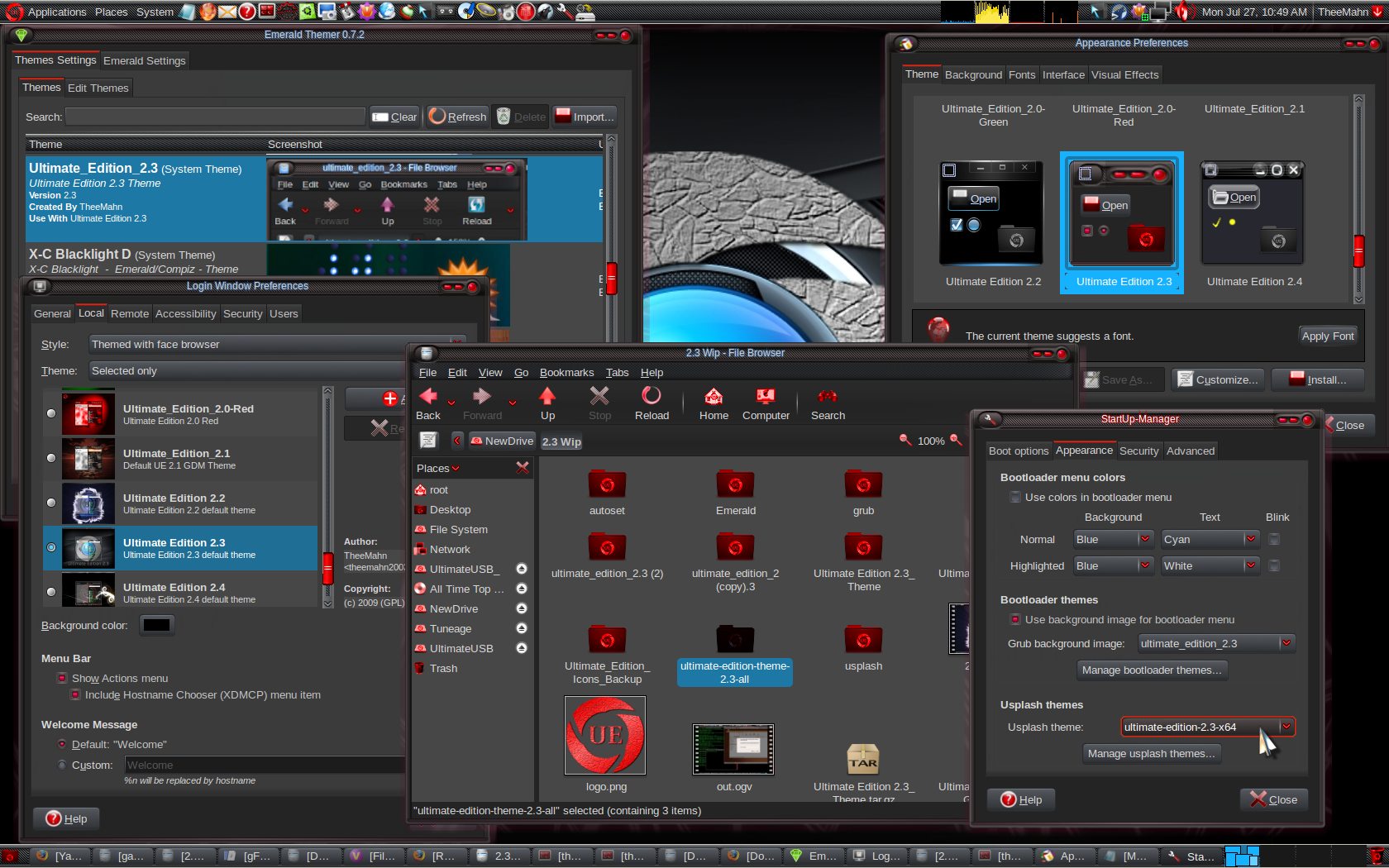Choose Ultimate_Edition_2.1 login theme icon
Screen dimensions: 1389x868
[88, 459]
